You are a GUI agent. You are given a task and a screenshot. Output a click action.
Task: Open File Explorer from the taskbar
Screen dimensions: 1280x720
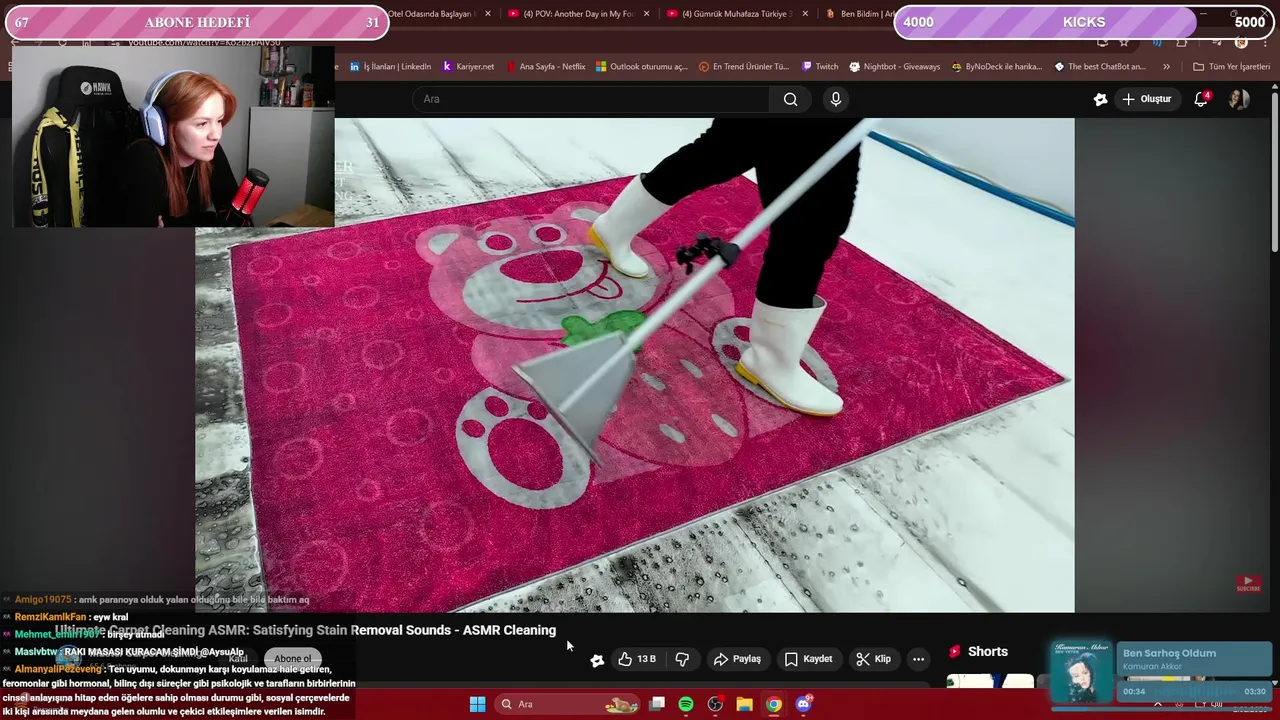coord(744,704)
